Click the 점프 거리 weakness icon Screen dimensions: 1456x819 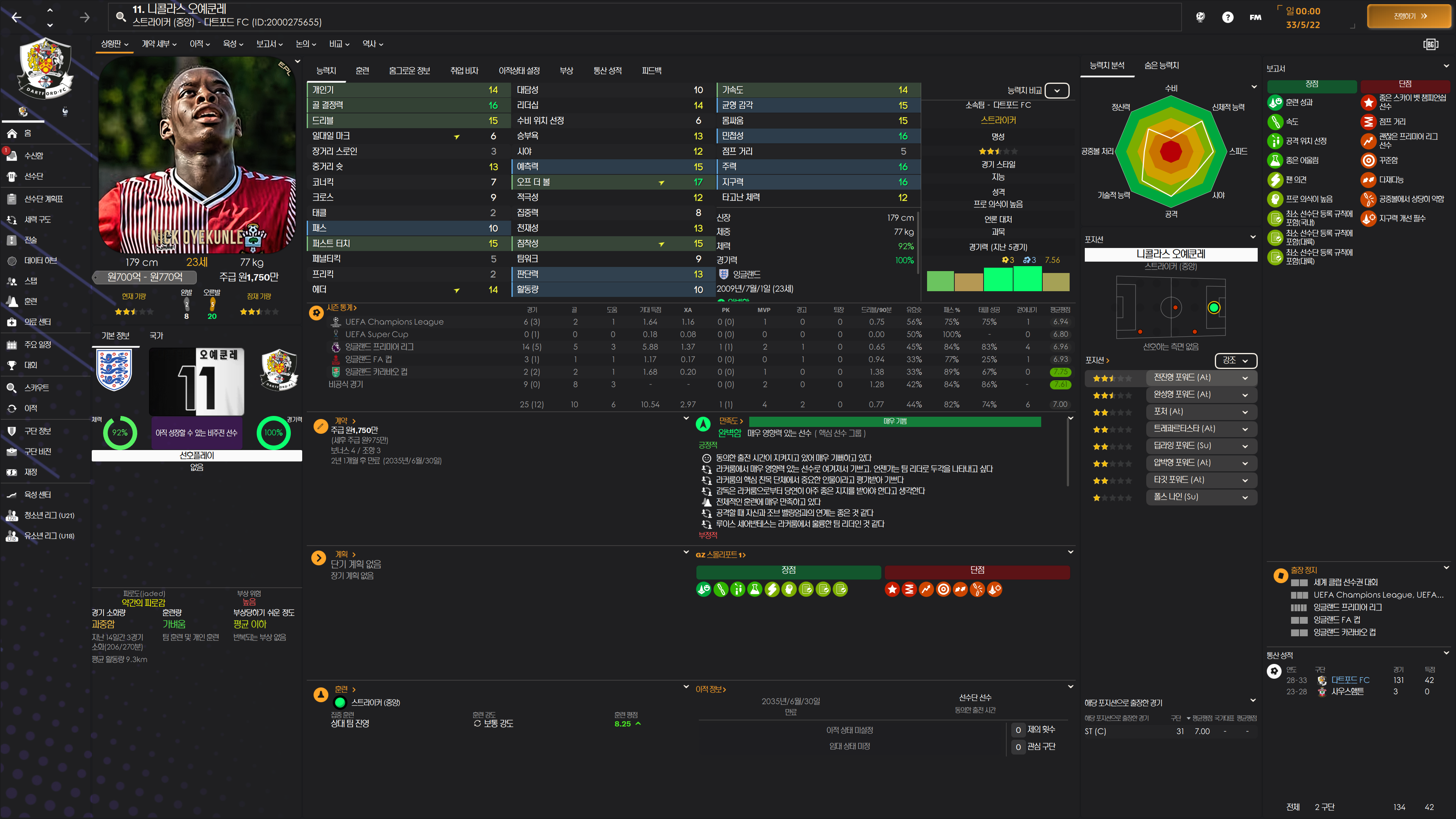pyautogui.click(x=1368, y=121)
